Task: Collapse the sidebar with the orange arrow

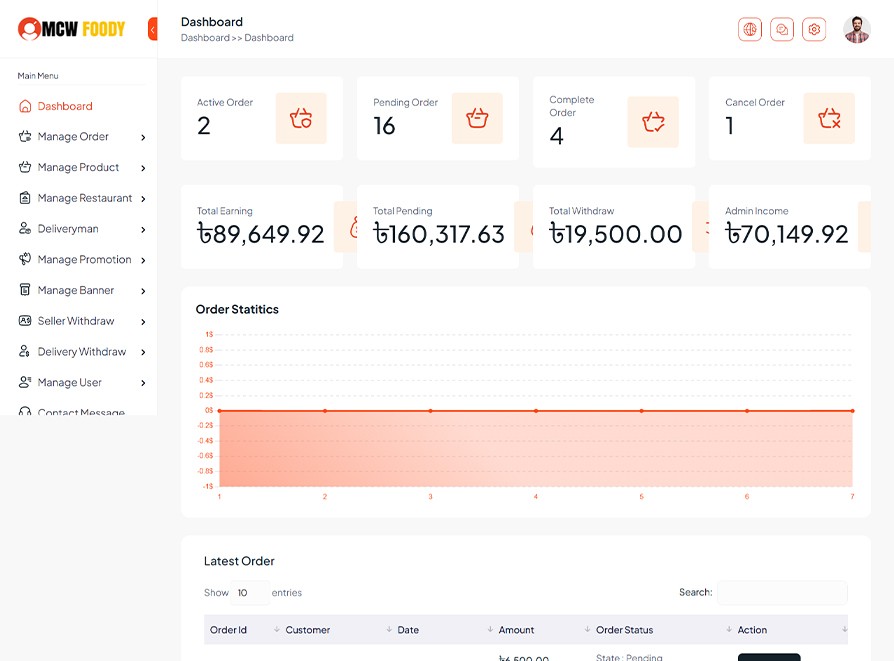Action: point(153,30)
